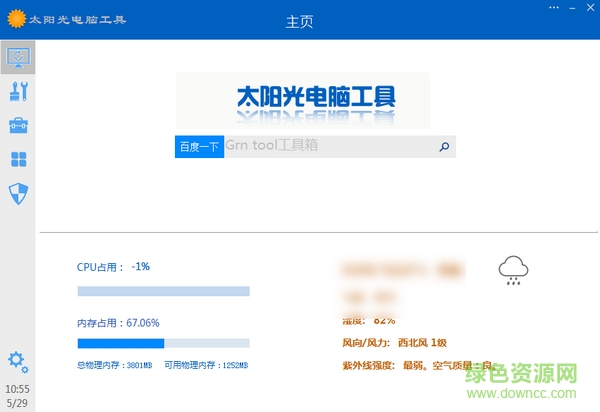Click the 主页 title text
This screenshot has height=412, width=600.
[x=300, y=21]
